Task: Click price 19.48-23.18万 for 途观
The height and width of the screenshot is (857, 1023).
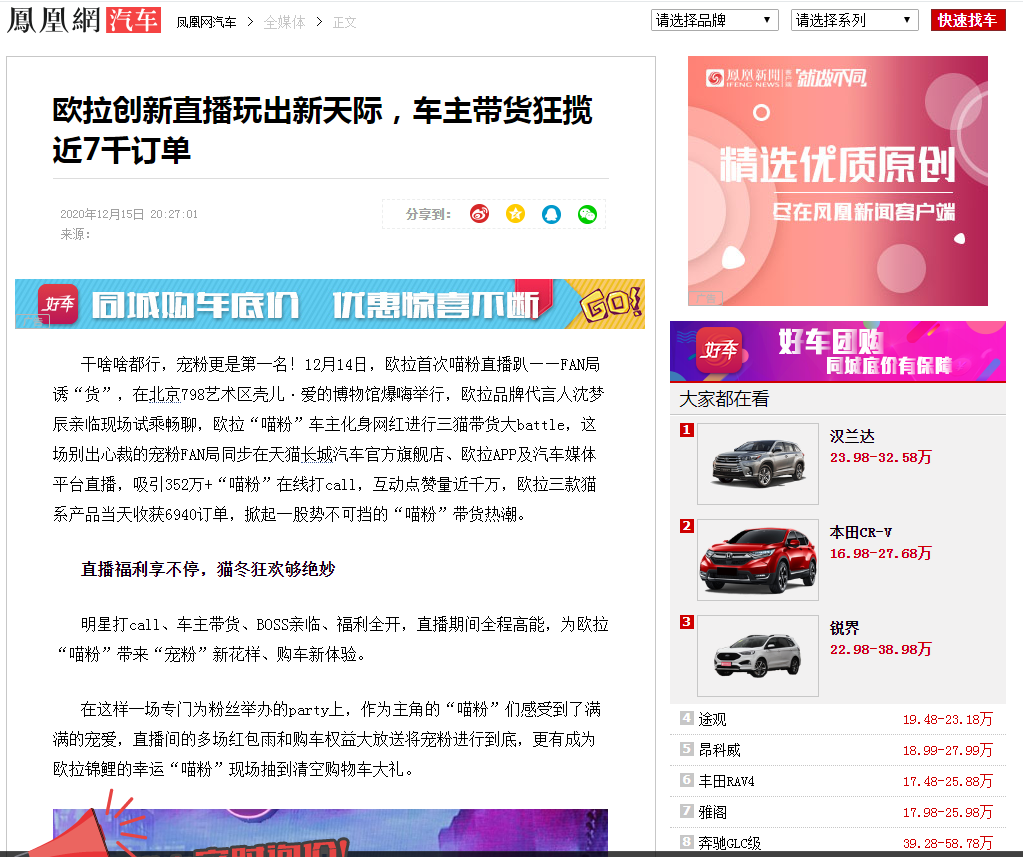Action: click(x=948, y=719)
